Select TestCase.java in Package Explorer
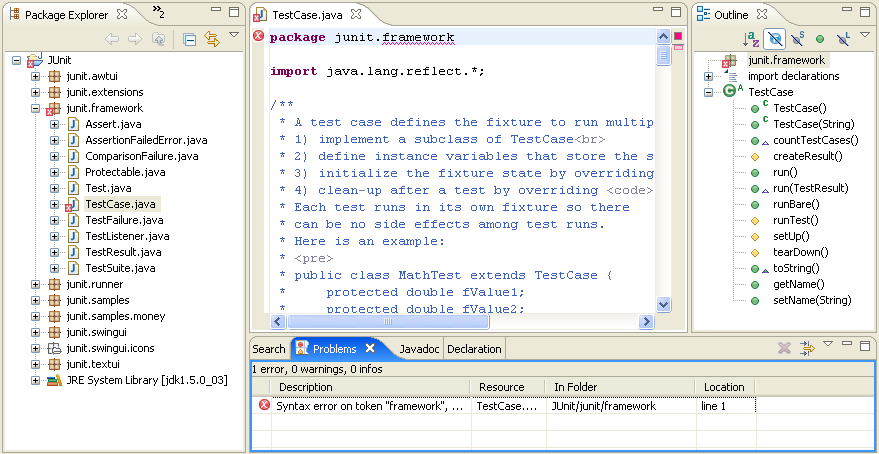879x454 pixels. (121, 204)
